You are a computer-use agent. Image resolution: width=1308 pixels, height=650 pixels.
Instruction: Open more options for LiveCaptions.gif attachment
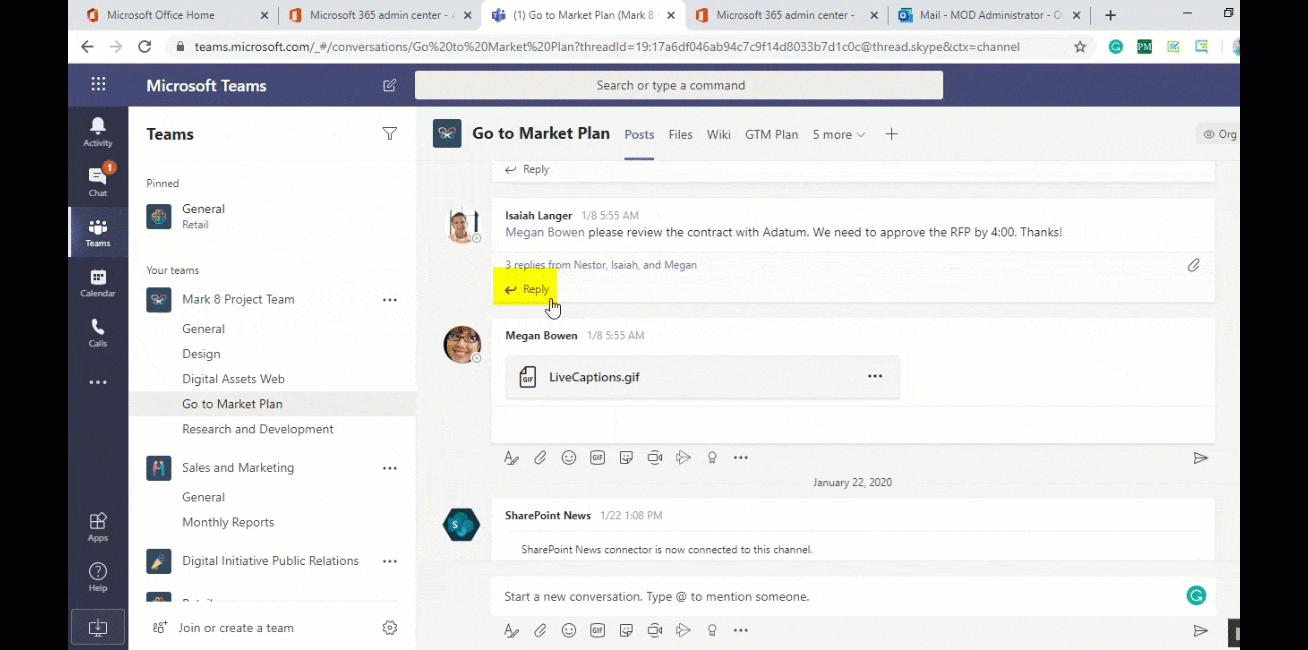coord(875,376)
